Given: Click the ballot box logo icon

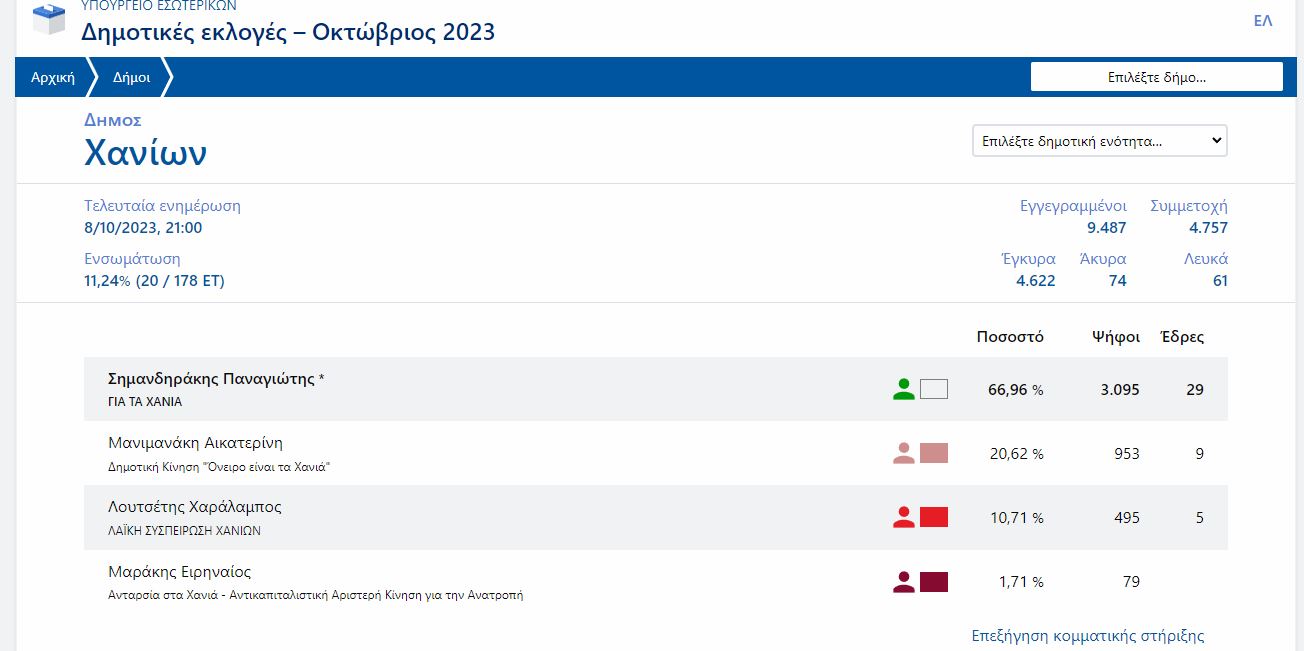Looking at the screenshot, I should click(49, 19).
